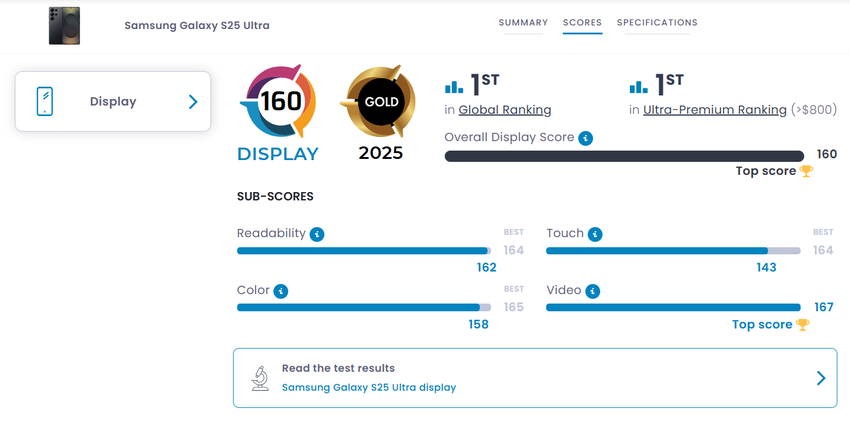Open Samsung Galaxy S25 Ultra display link
This screenshot has width=850, height=434.
[x=368, y=387]
